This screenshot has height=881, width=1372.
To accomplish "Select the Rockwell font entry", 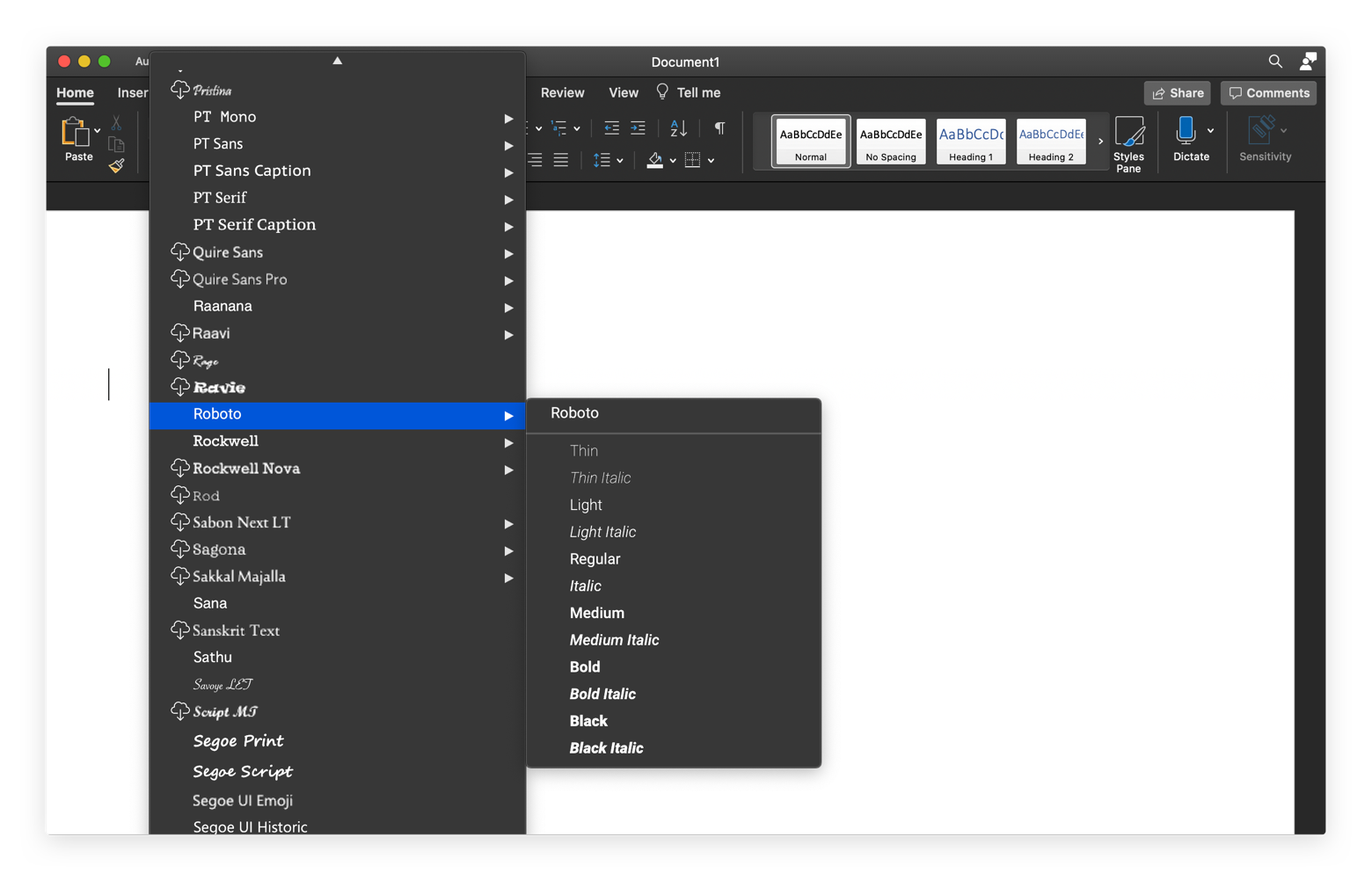I will (x=225, y=440).
